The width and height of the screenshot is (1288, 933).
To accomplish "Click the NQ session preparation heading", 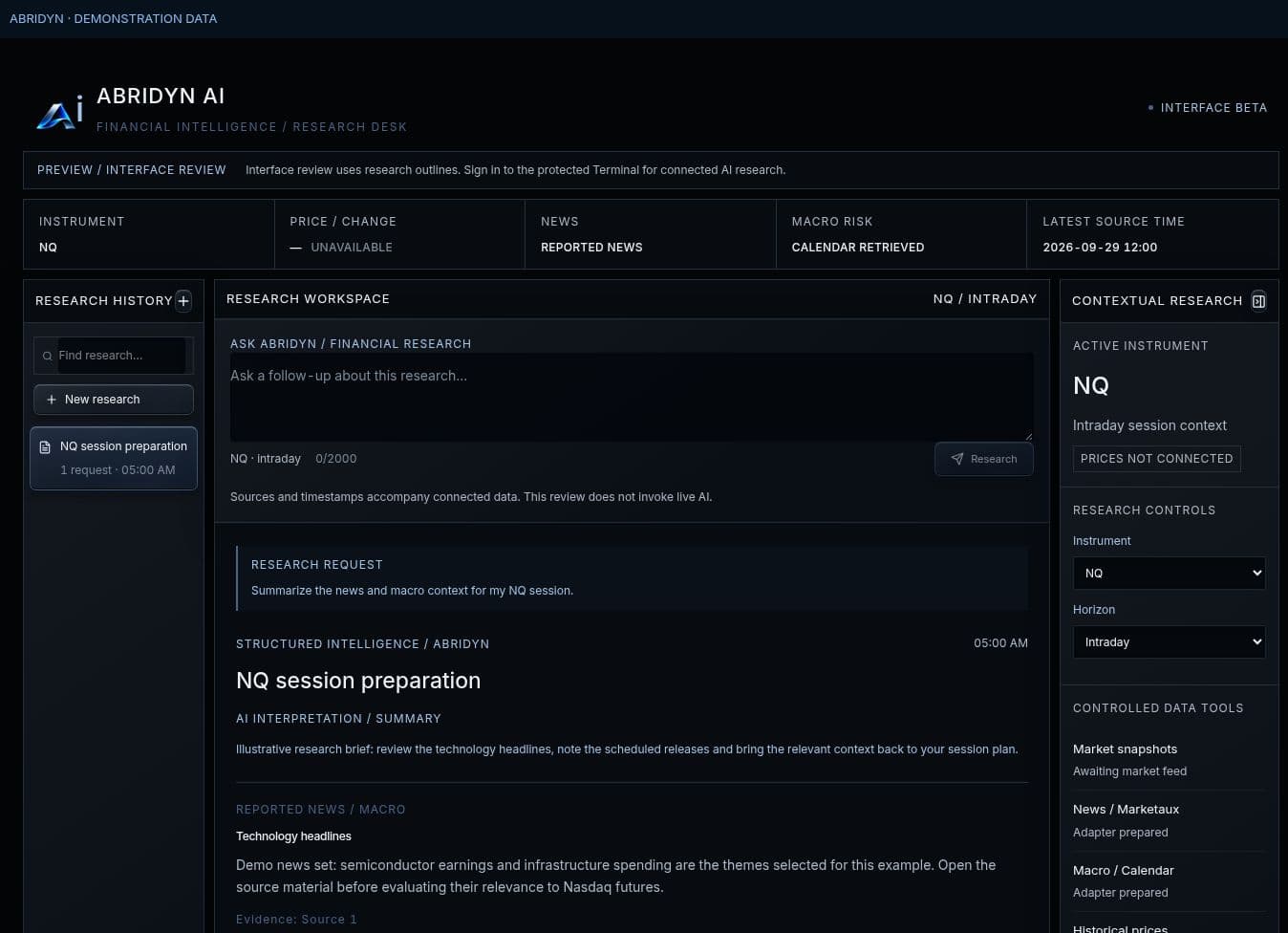I will pos(358,681).
